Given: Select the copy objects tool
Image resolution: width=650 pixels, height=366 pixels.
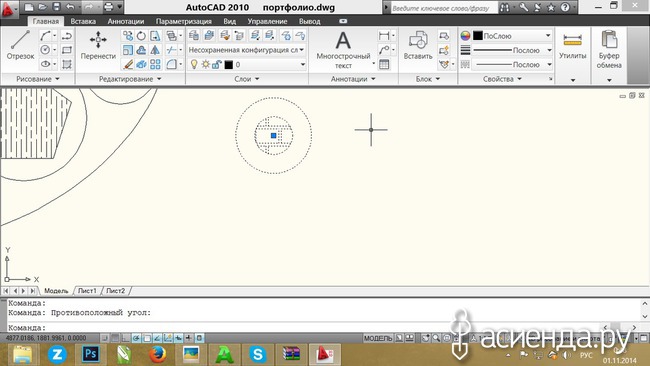Looking at the screenshot, I should 128,36.
